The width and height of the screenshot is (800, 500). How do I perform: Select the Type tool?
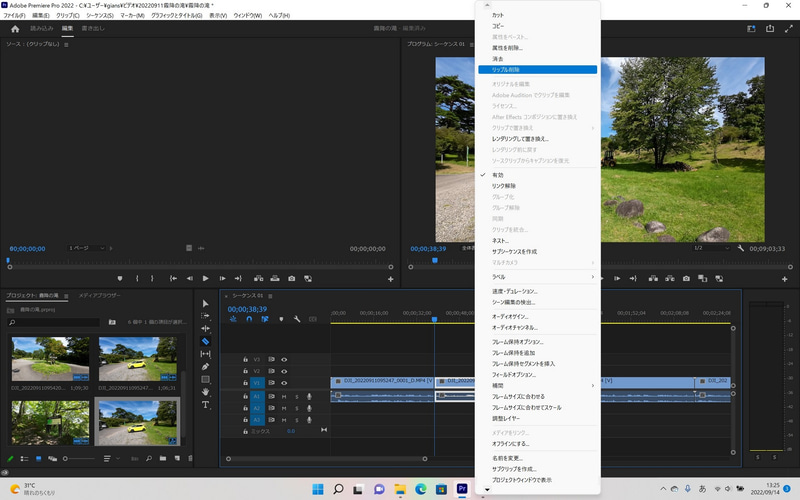pos(206,405)
